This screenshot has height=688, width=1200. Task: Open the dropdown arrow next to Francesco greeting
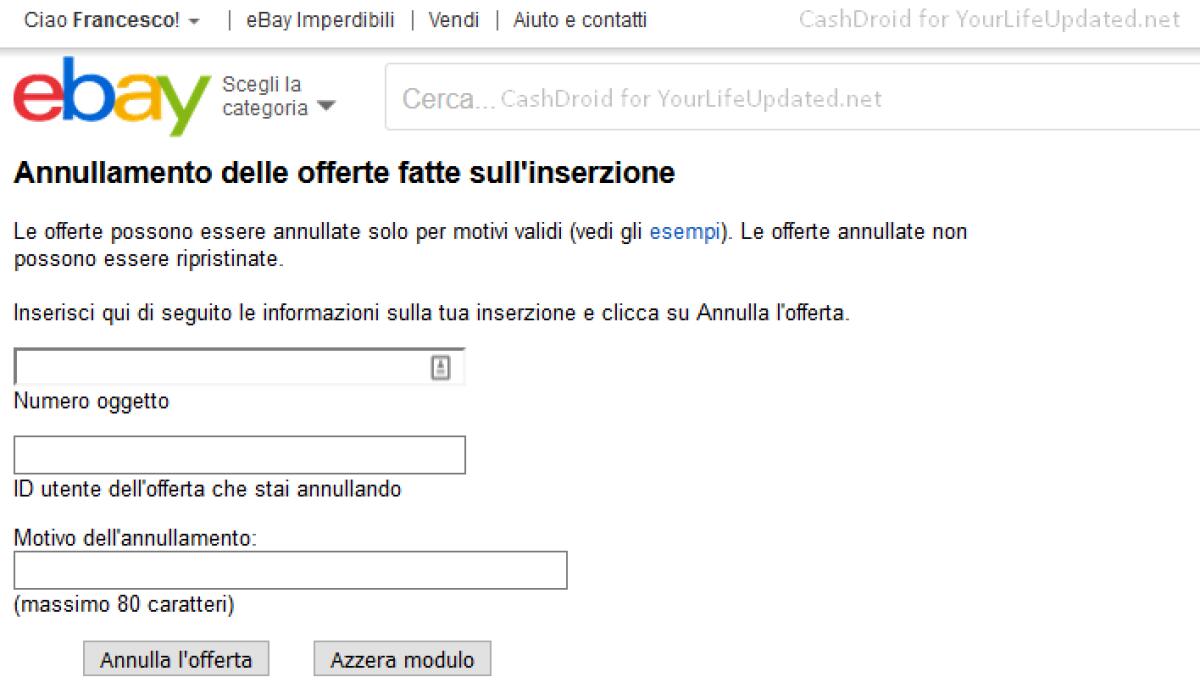pos(193,20)
